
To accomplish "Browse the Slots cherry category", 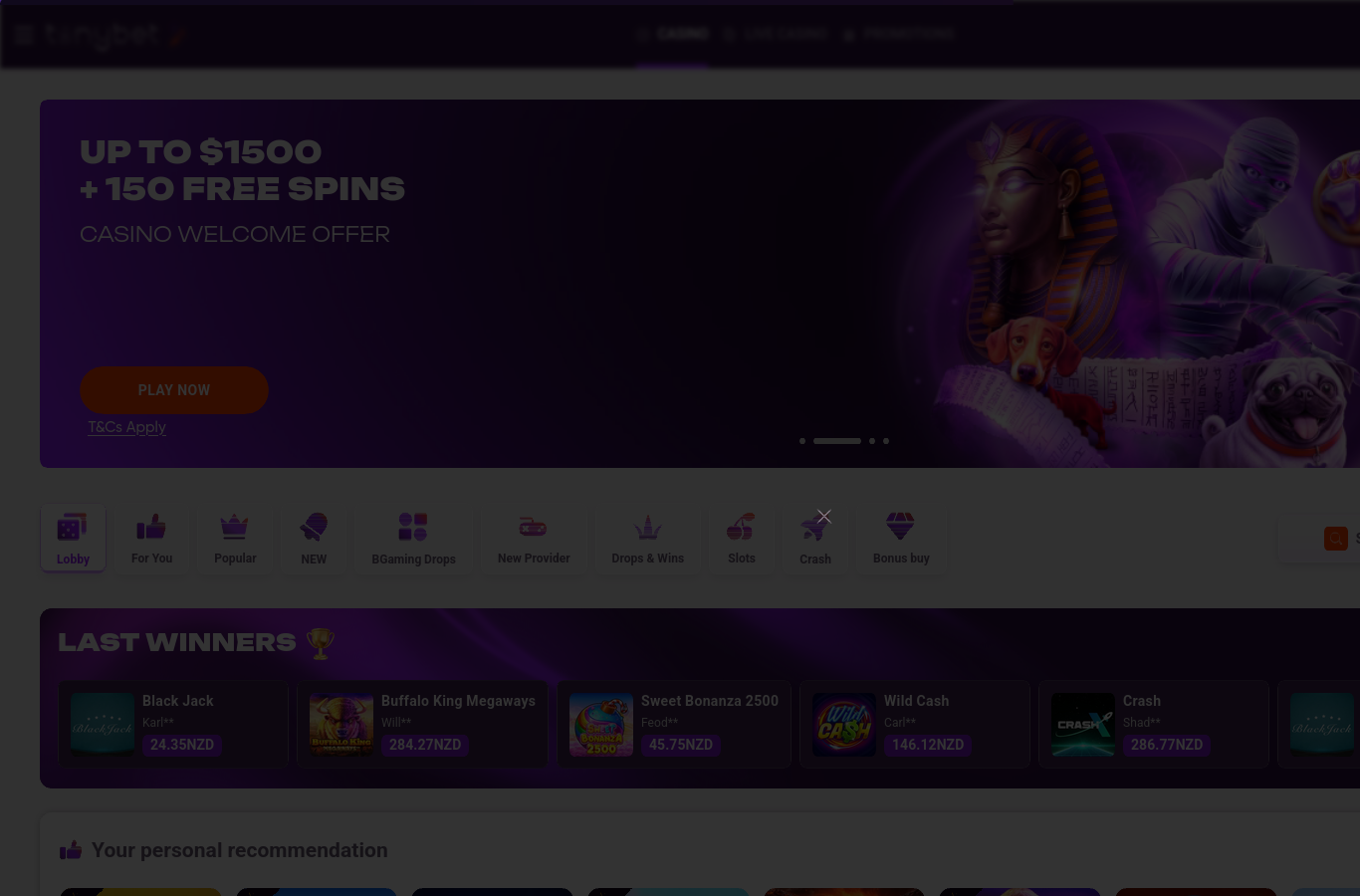I will (741, 539).
